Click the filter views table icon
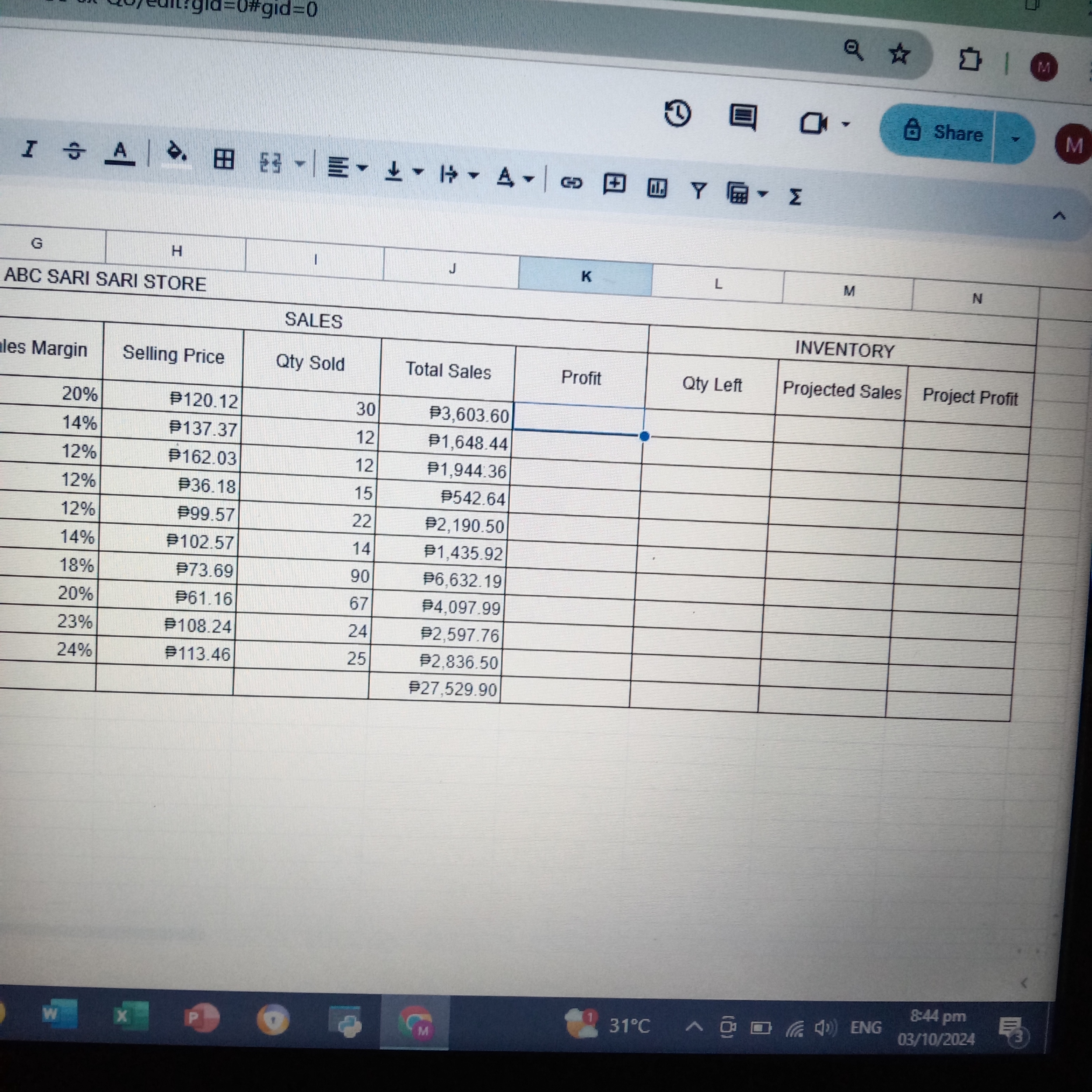This screenshot has width=1092, height=1092. coord(737,193)
